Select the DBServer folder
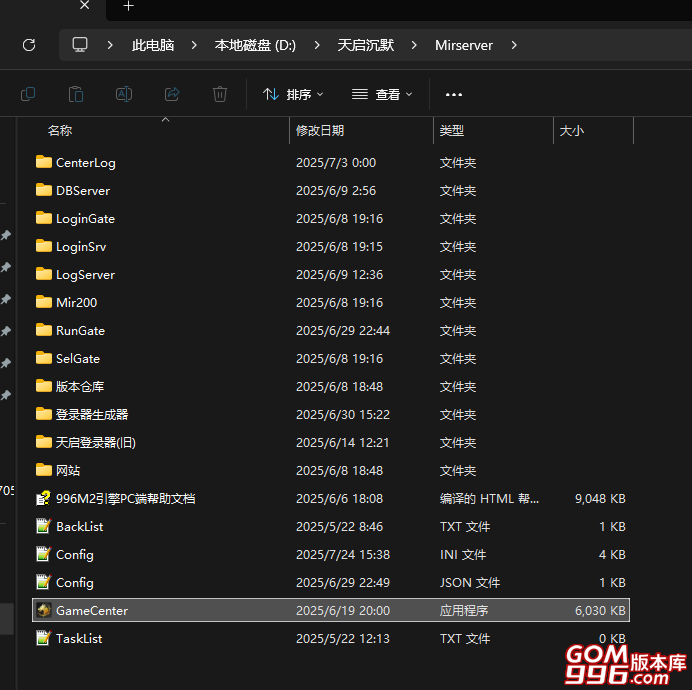Screen dimensions: 692x690 point(83,190)
